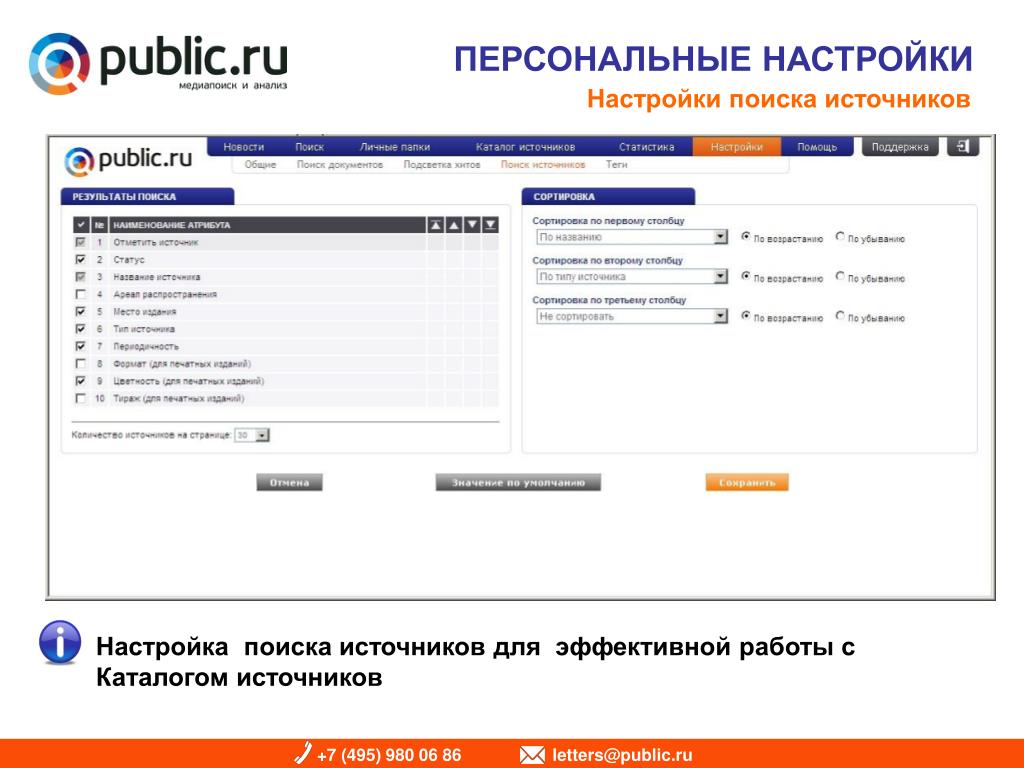
Task: Click the № column header
Action: 99,225
